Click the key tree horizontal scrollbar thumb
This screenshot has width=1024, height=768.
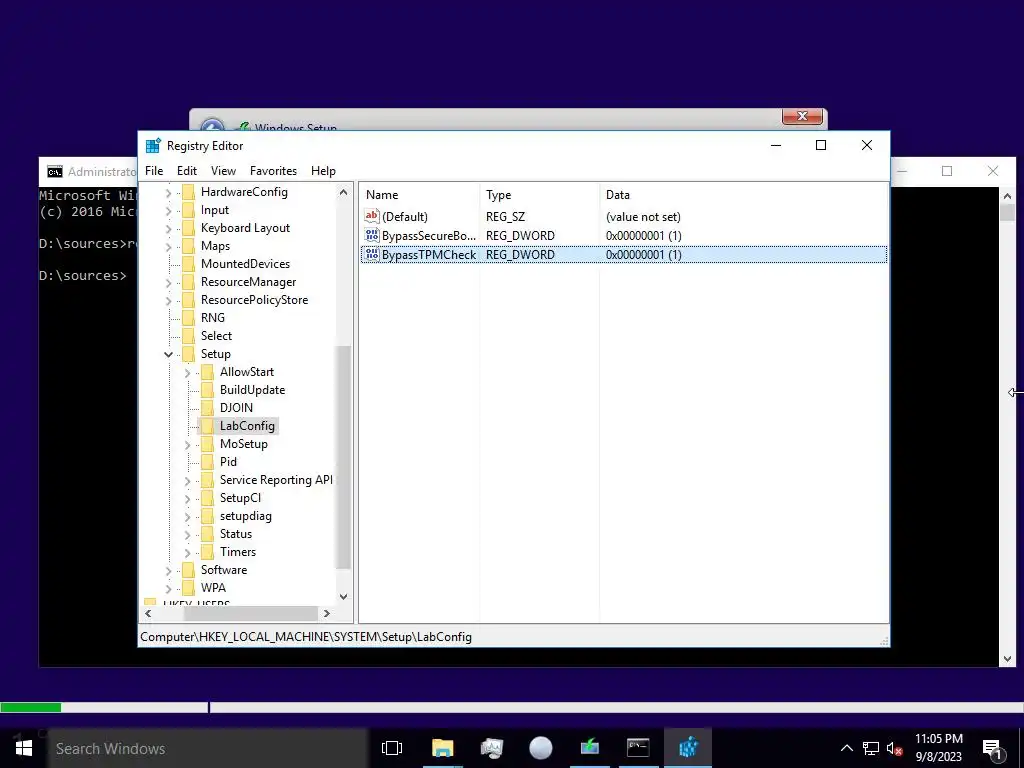pos(251,613)
